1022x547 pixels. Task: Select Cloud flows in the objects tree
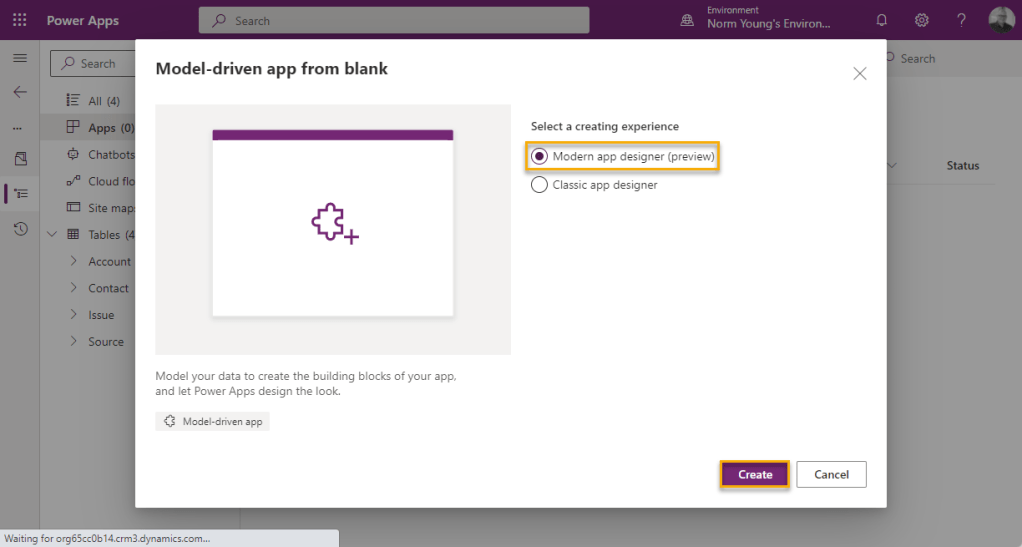[111, 181]
